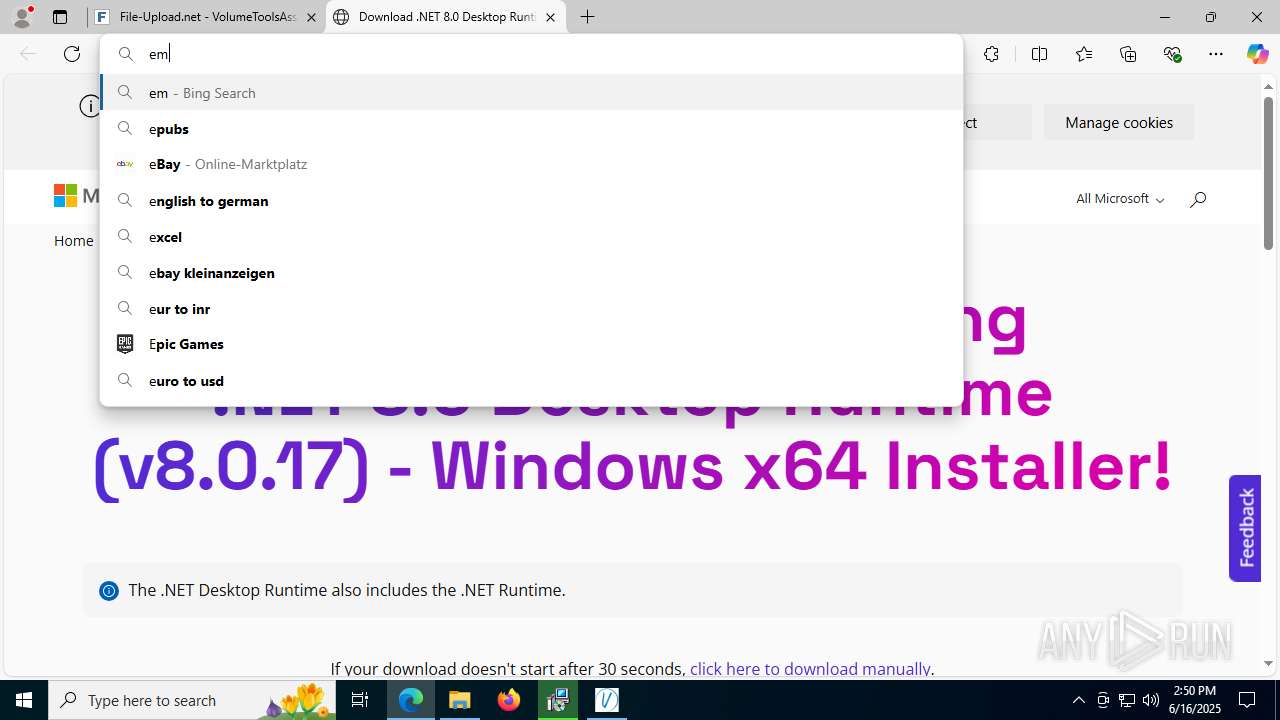Screen dimensions: 1280x720
Task: Select the 'euro to usd' suggestion
Action: click(531, 381)
